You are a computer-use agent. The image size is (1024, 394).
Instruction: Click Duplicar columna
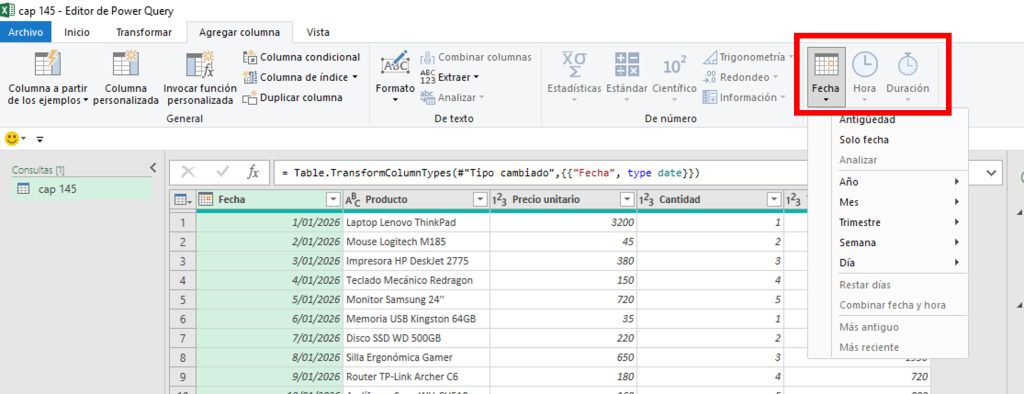click(293, 97)
